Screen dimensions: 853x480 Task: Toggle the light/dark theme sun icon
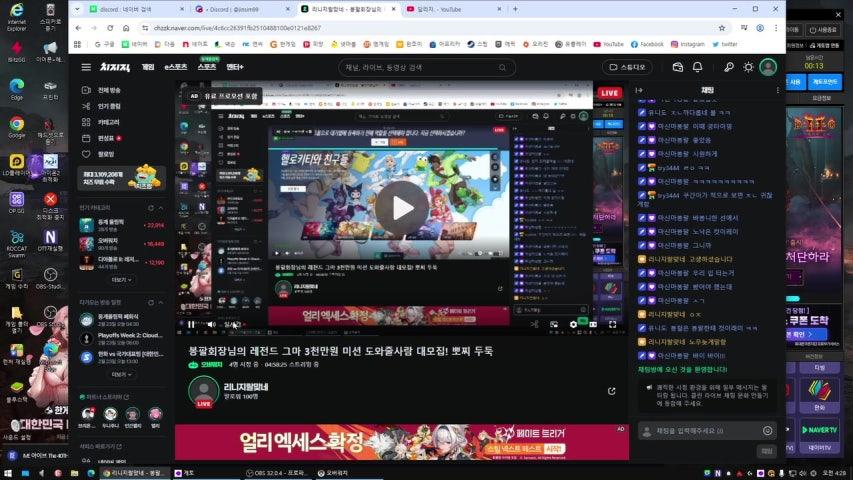(x=749, y=67)
